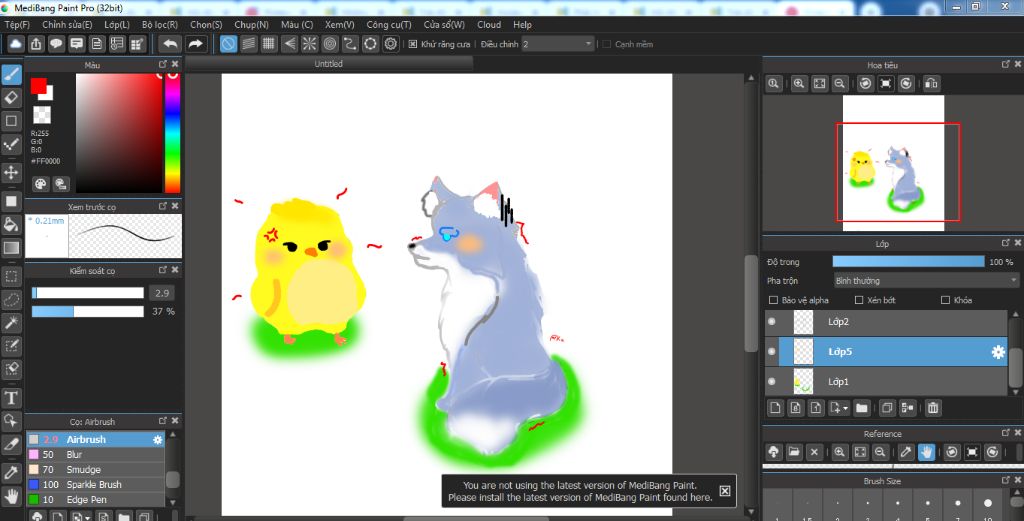
Task: Select the Edge Pen brush
Action: tap(95, 500)
